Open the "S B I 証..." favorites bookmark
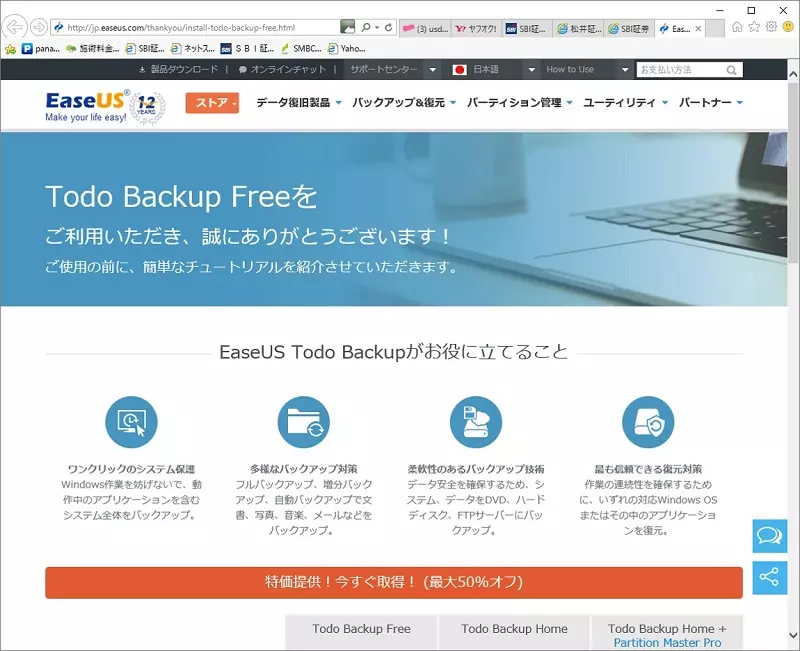Viewport: 800px width, 651px height. (x=247, y=49)
